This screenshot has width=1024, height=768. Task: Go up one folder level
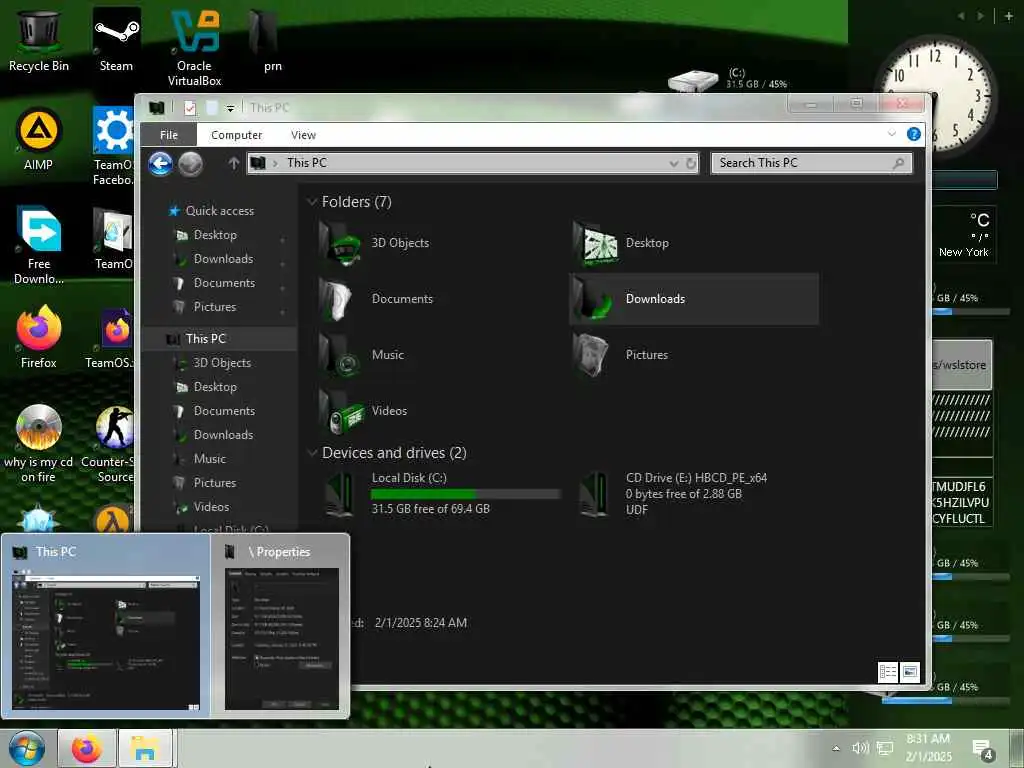pyautogui.click(x=233, y=163)
